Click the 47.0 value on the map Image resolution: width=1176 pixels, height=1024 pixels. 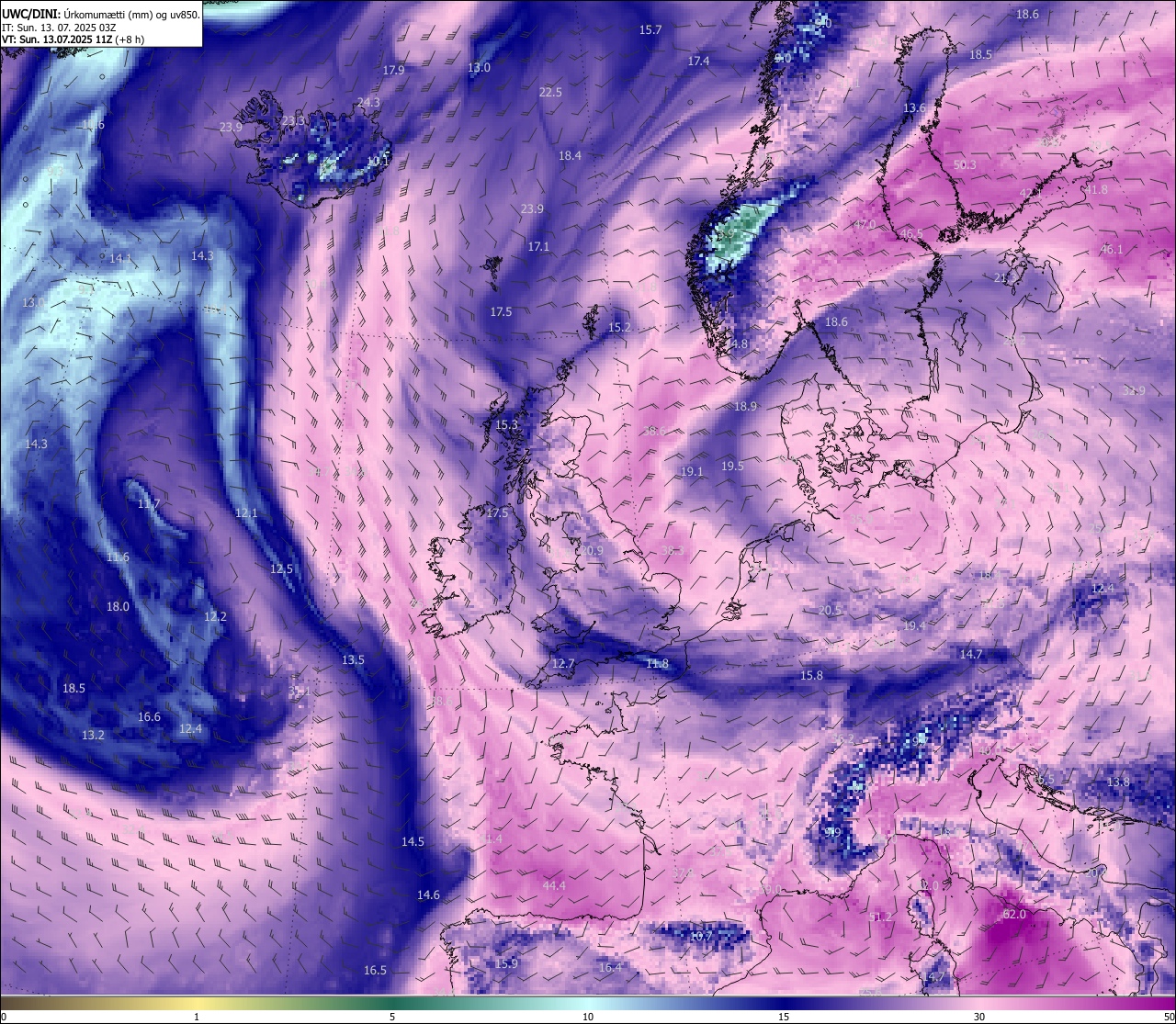864,225
